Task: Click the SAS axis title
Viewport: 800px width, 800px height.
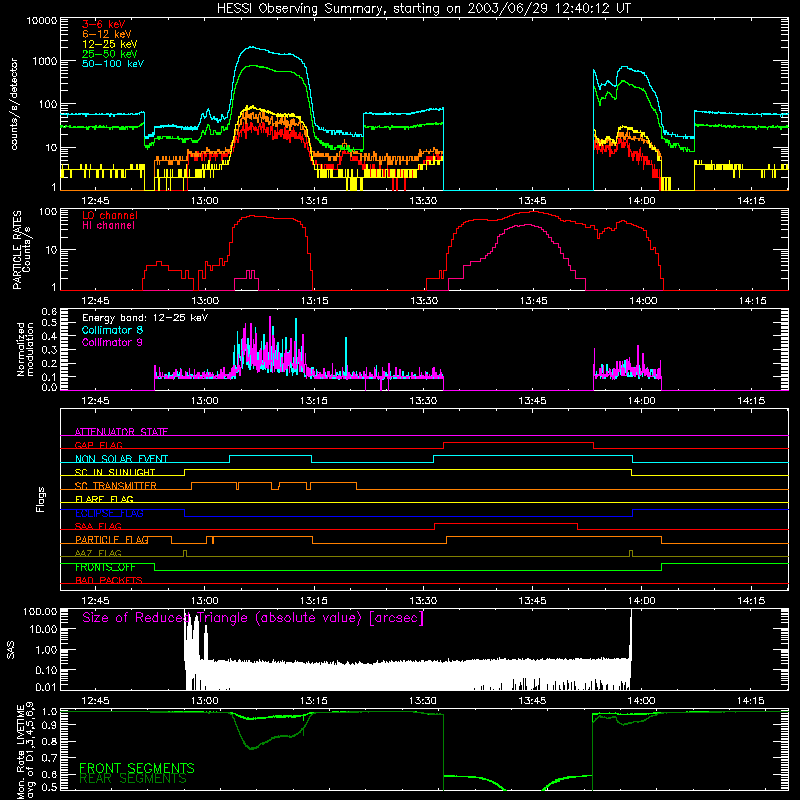Action: 10,650
